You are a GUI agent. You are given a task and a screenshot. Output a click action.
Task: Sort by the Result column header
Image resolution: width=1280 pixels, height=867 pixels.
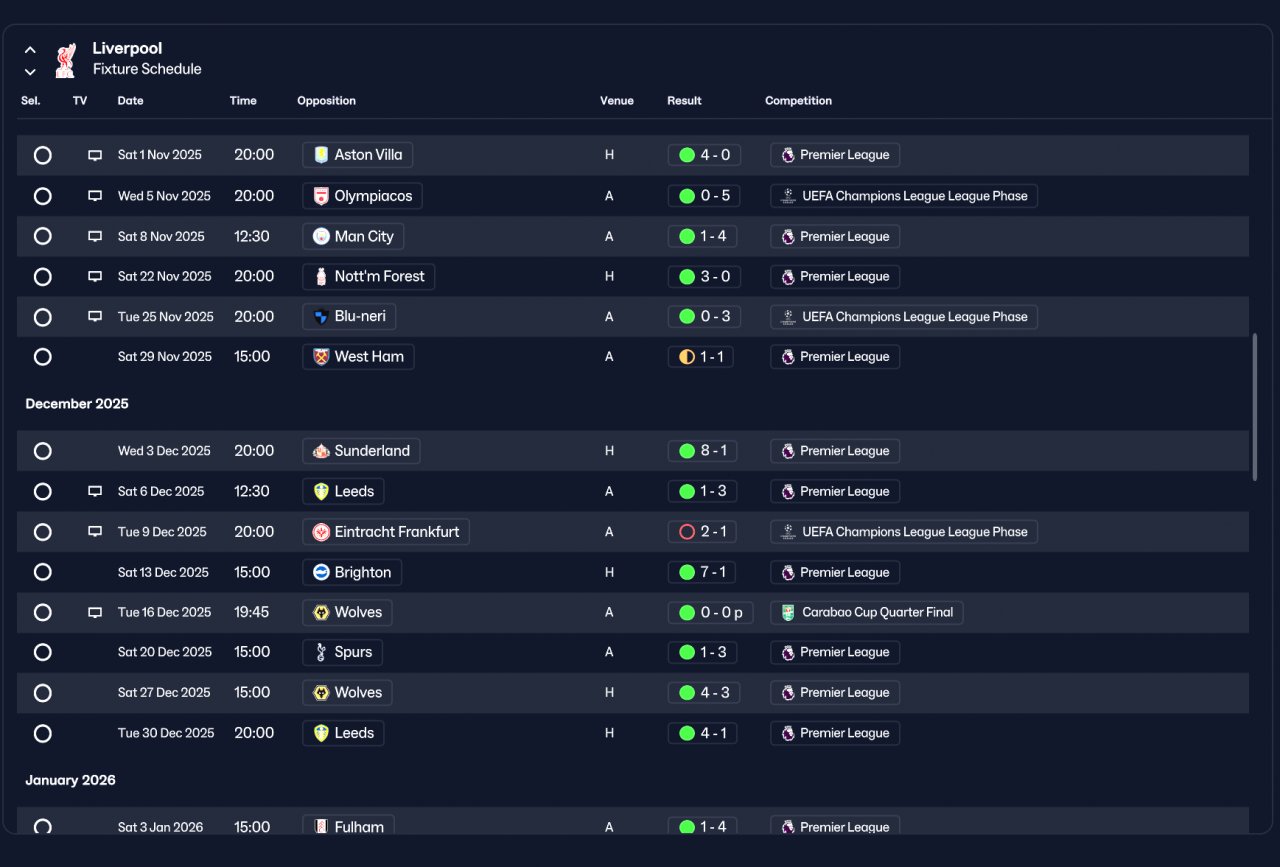684,101
